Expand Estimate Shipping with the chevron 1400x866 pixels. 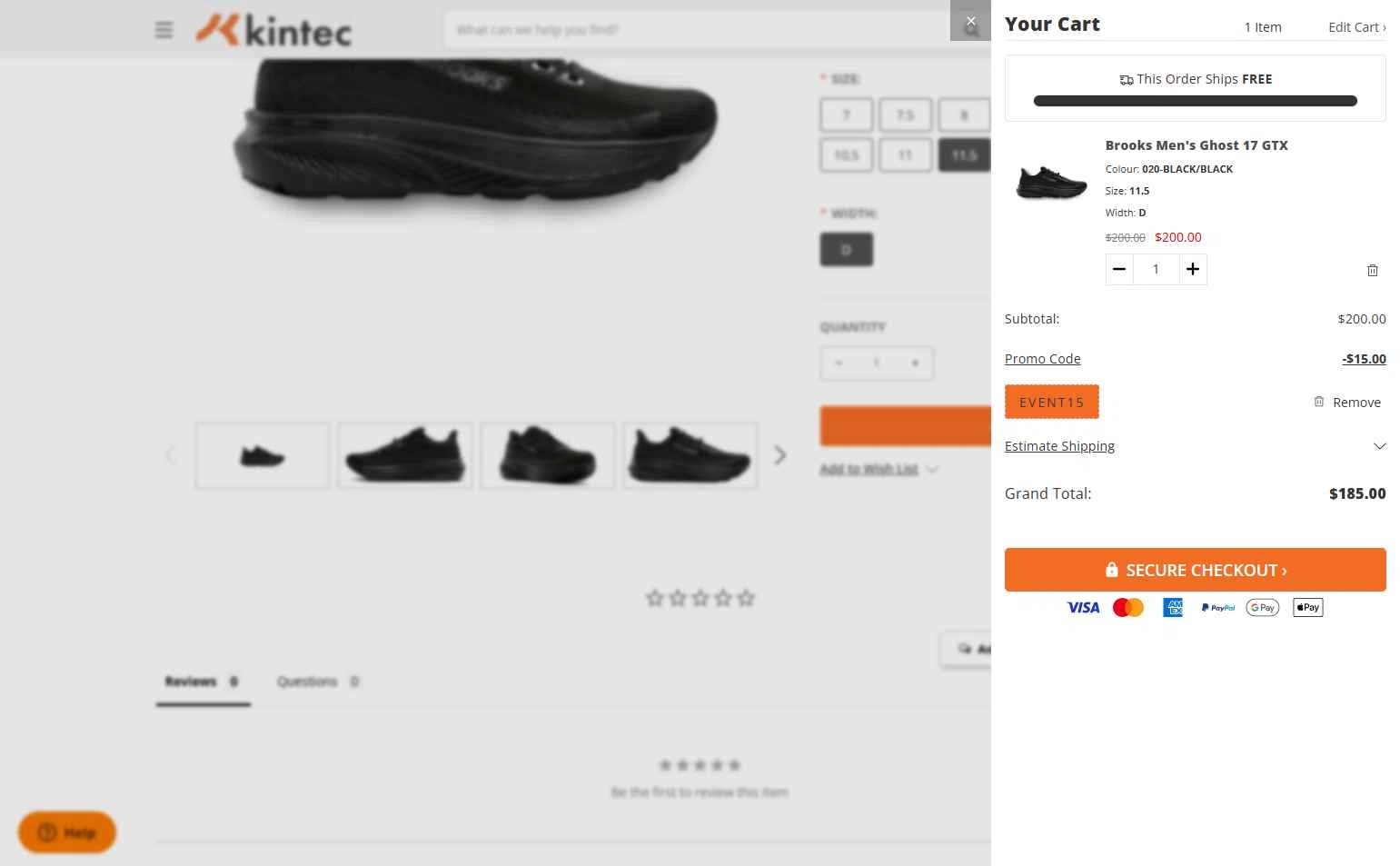(1379, 446)
